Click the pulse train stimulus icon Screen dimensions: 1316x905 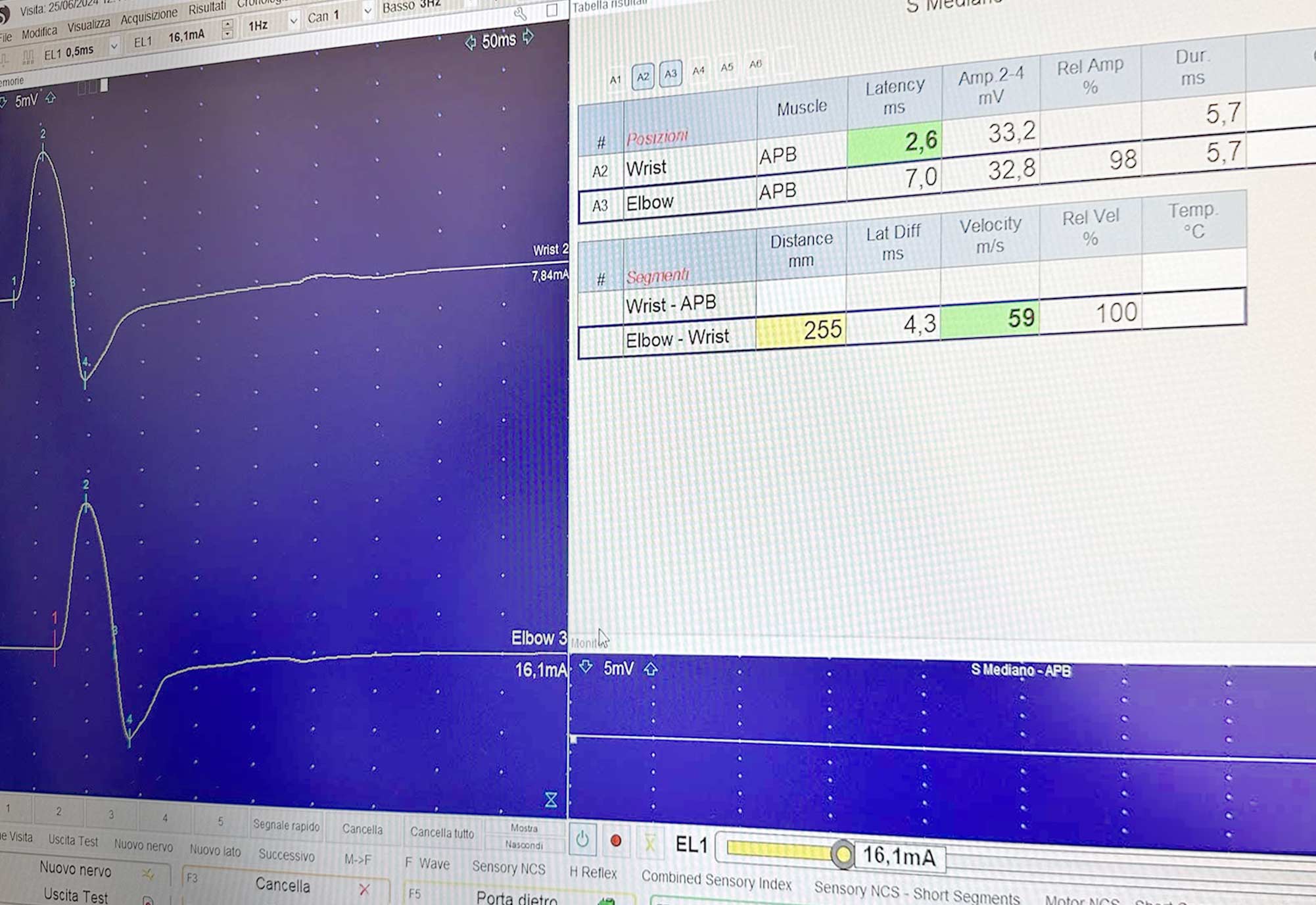pos(28,57)
